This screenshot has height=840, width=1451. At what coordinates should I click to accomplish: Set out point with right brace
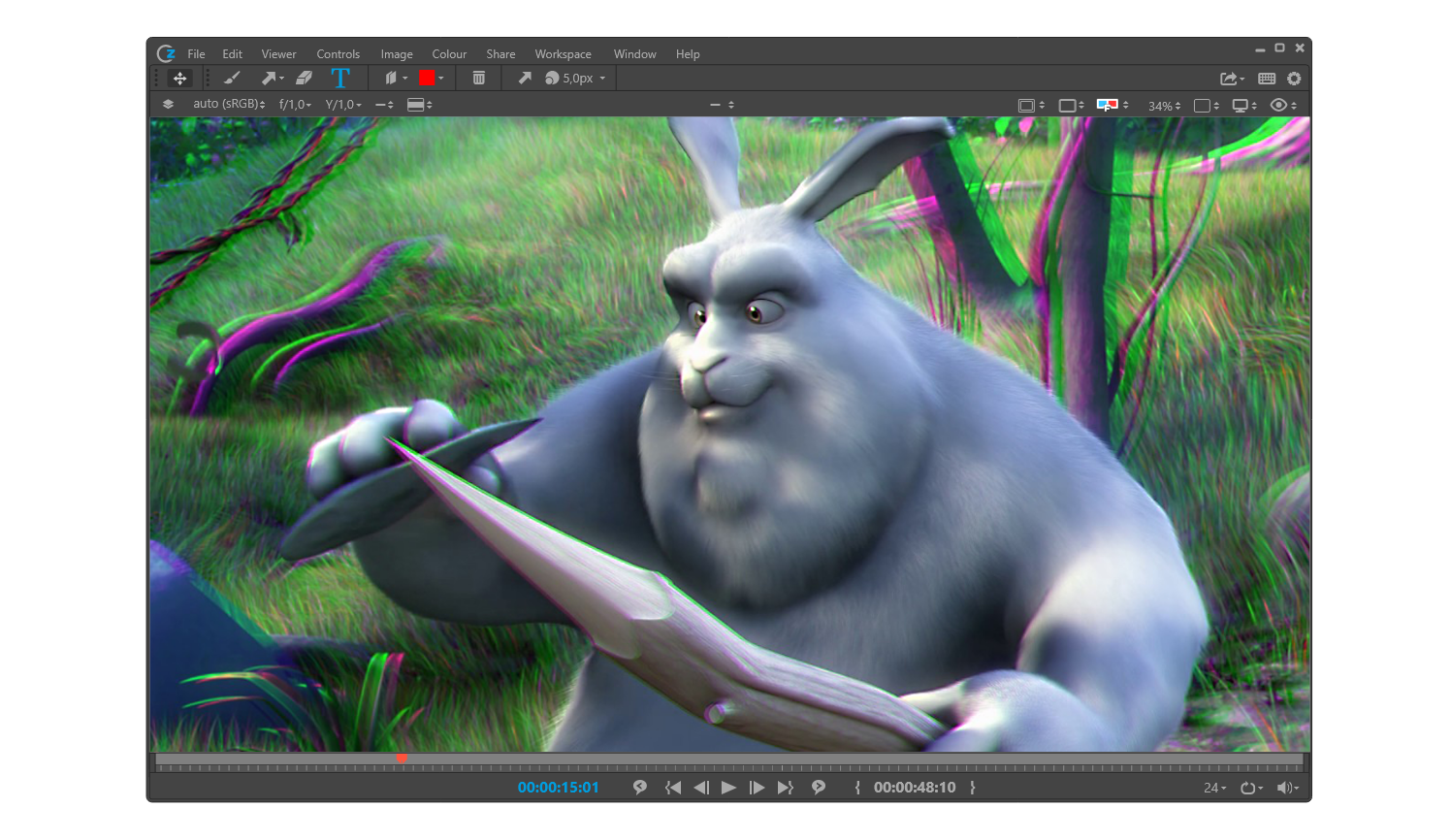(972, 788)
